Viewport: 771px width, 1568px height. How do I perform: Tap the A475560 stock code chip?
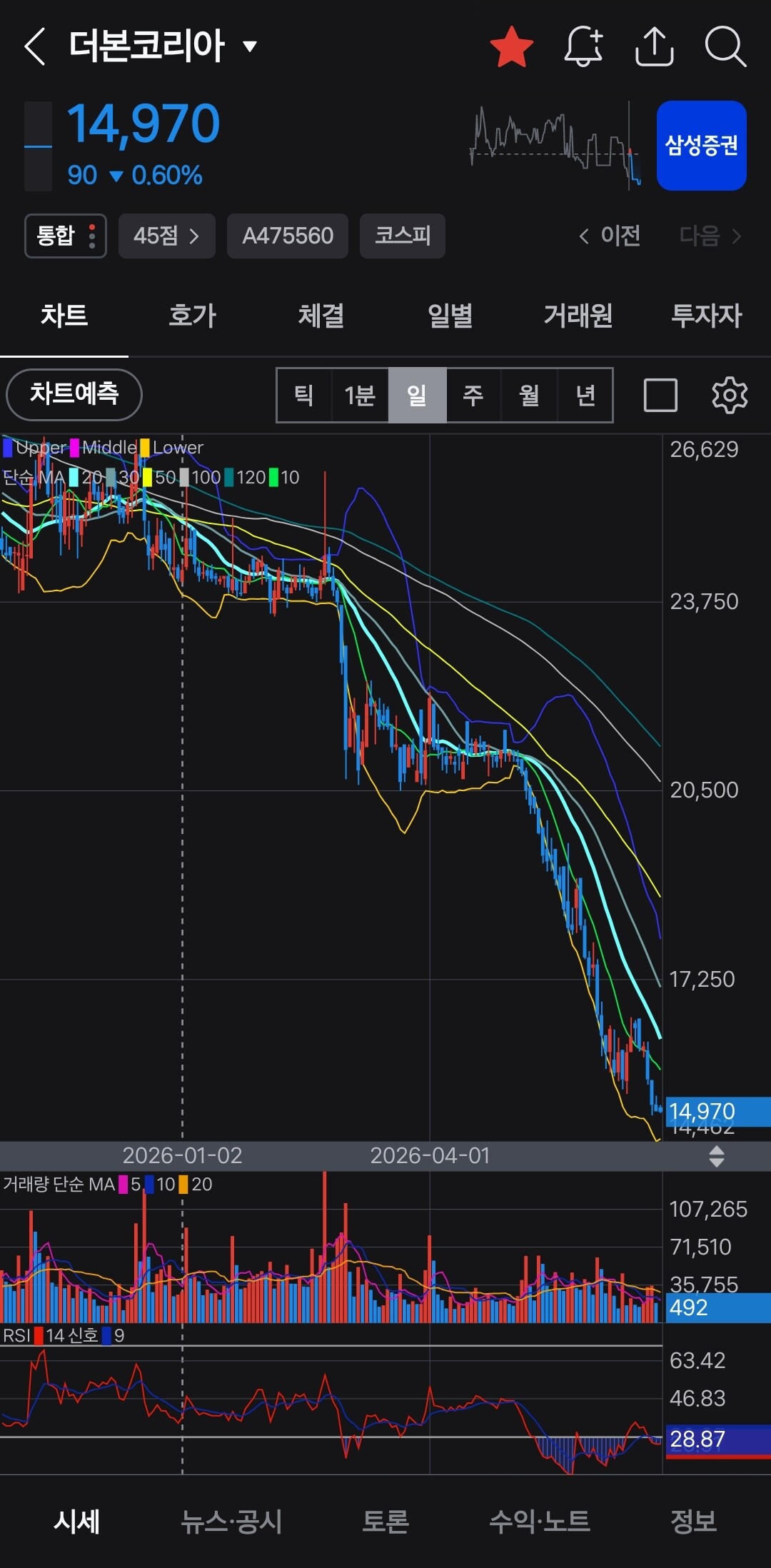coord(288,236)
